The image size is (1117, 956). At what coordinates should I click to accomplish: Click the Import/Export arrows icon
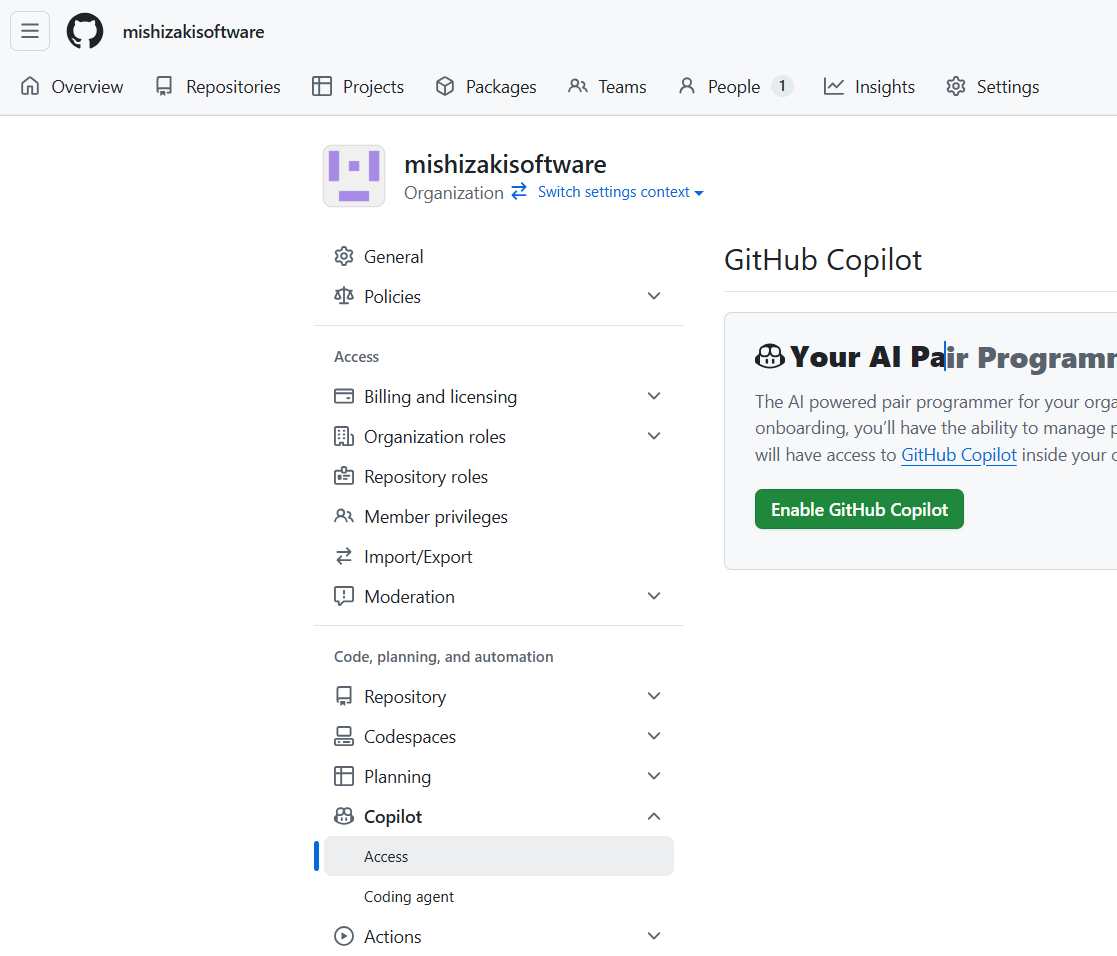344,556
